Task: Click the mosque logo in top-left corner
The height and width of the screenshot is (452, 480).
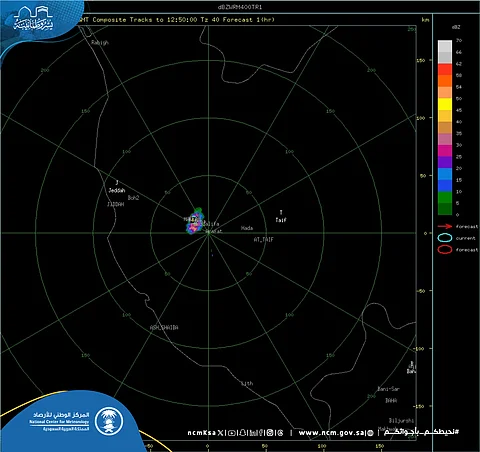Action: pos(33,18)
